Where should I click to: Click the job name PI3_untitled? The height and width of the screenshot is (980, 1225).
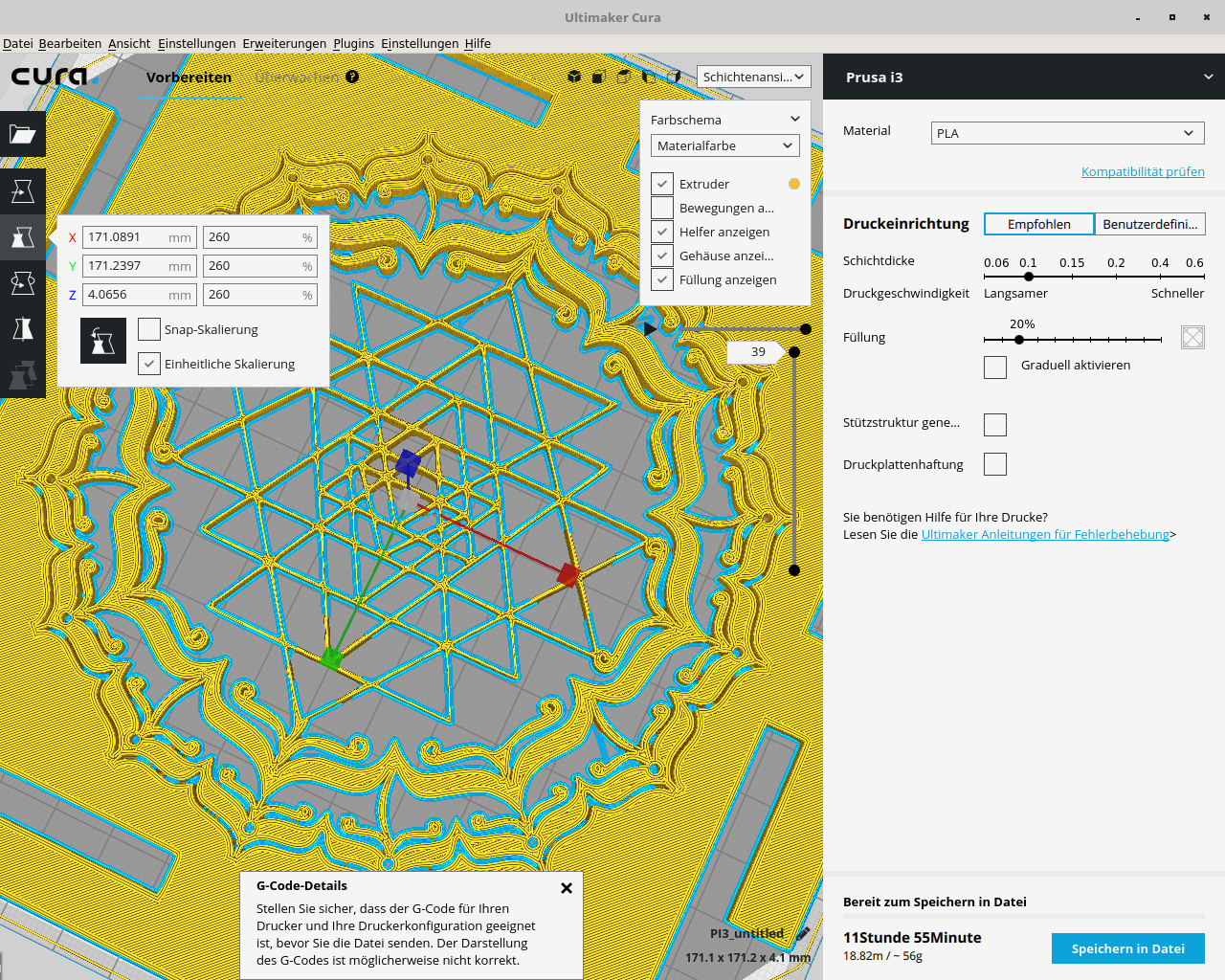click(x=746, y=933)
